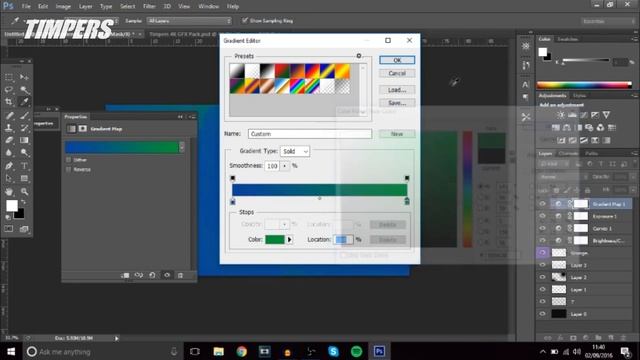
Task: Swap foreground and background colors
Action: click(23, 202)
